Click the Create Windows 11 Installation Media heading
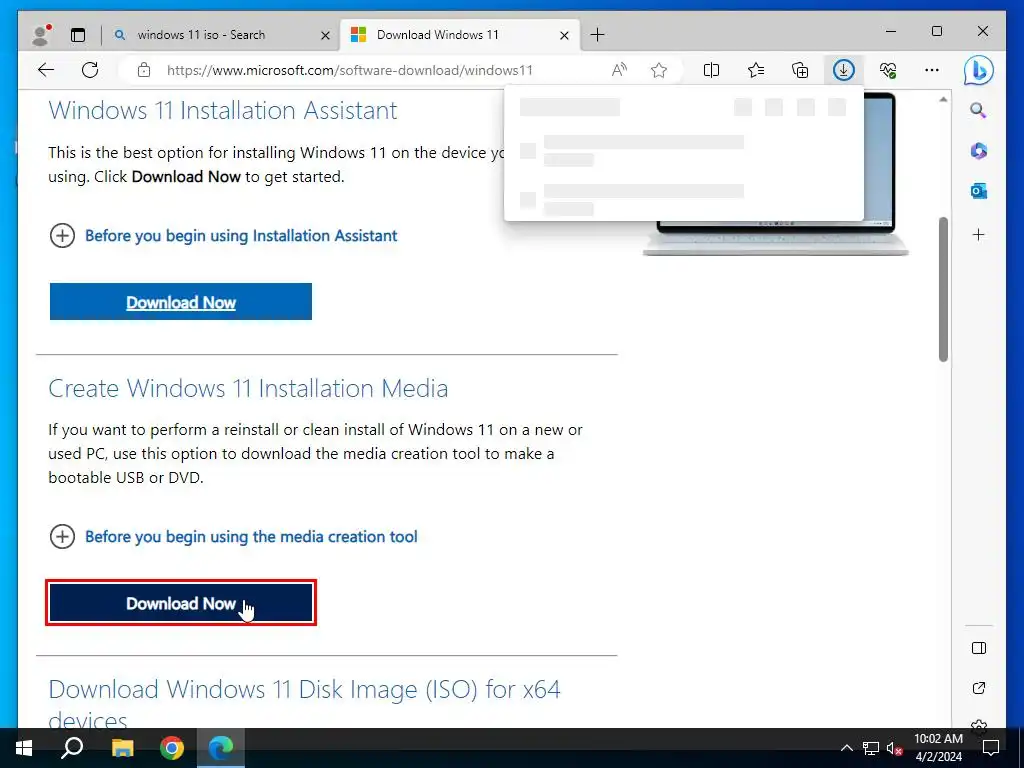The image size is (1024, 768). (x=248, y=389)
